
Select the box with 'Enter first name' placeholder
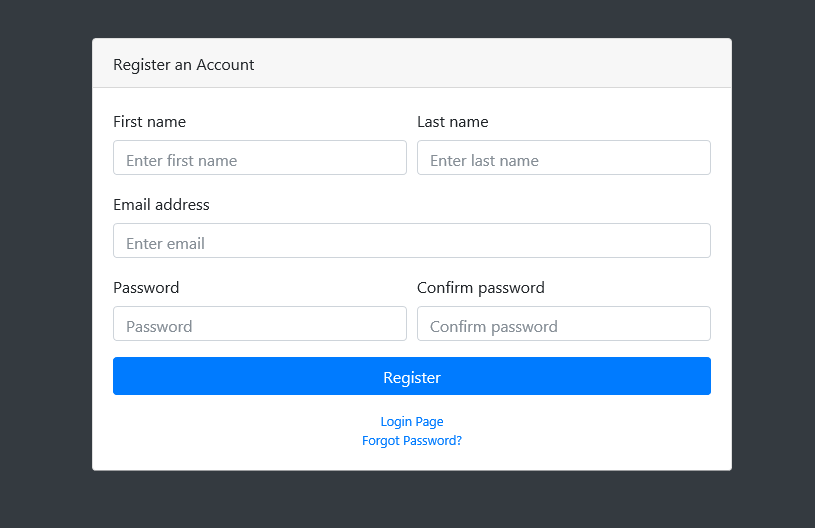point(260,157)
